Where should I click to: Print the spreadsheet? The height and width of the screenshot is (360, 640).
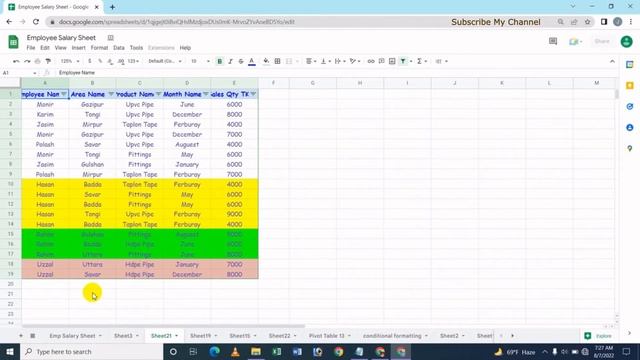tap(38, 61)
